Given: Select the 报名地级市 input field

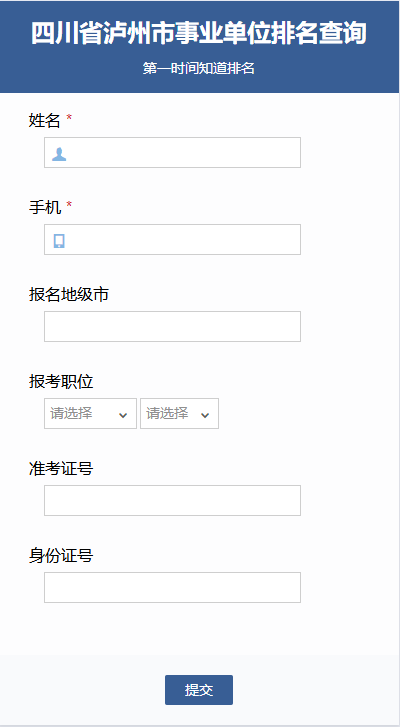Looking at the screenshot, I should (172, 326).
